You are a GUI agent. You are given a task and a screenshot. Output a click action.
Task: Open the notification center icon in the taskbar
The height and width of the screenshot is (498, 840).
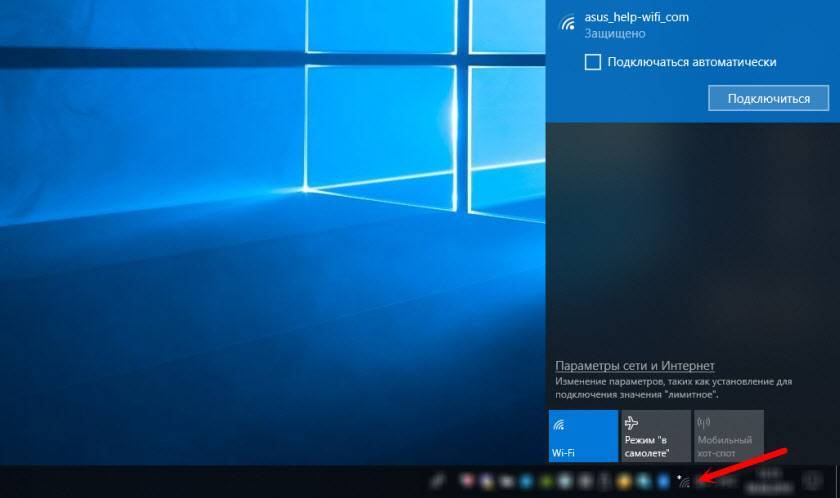click(813, 481)
